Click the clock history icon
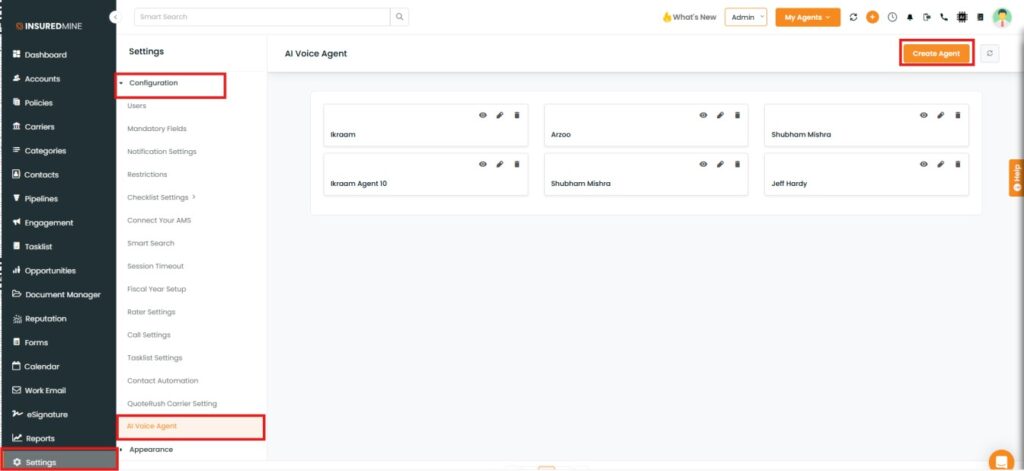 click(x=892, y=17)
